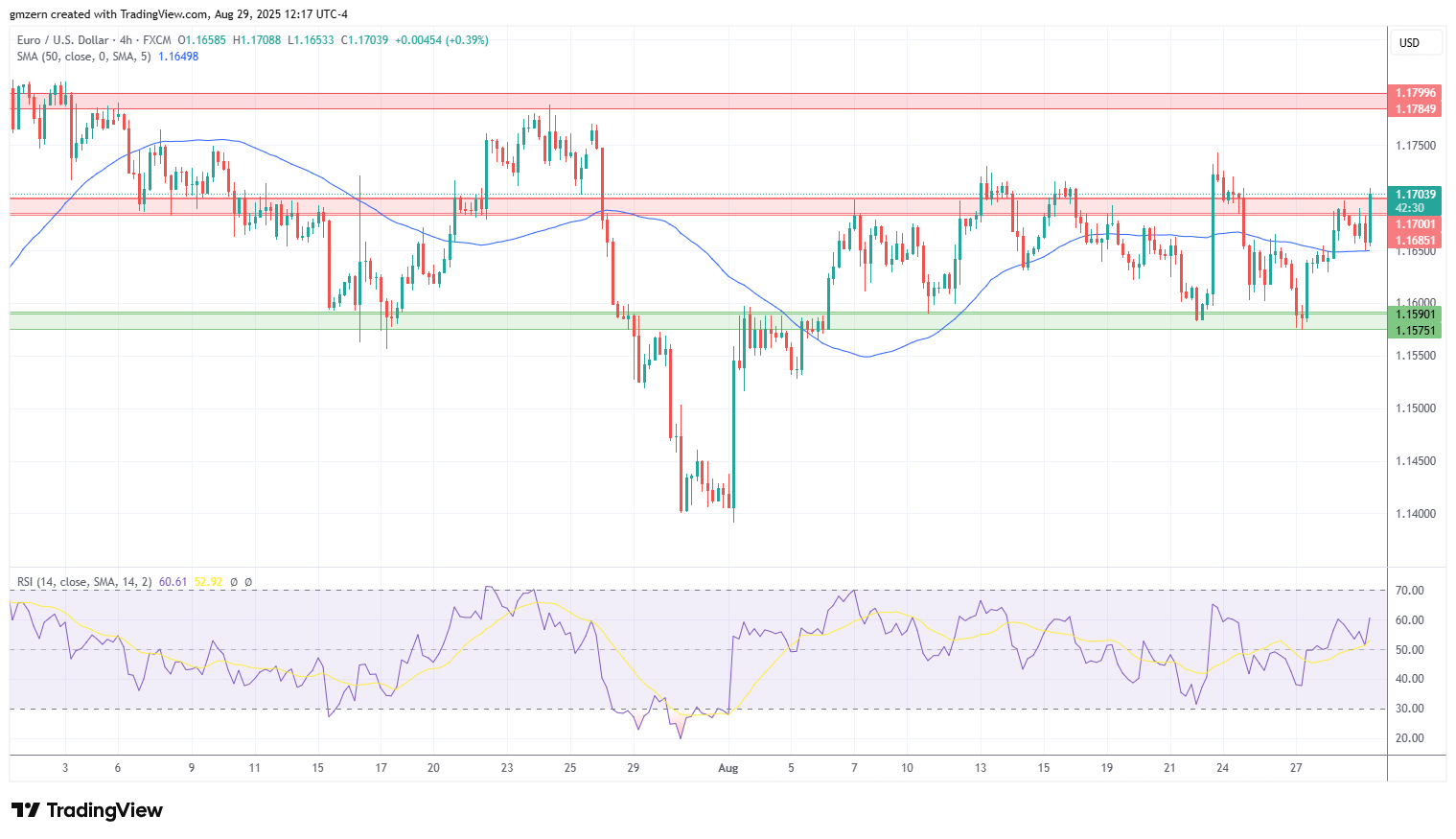Click the 13 date axis label
Screen dimensions: 1456x839
coord(981,768)
